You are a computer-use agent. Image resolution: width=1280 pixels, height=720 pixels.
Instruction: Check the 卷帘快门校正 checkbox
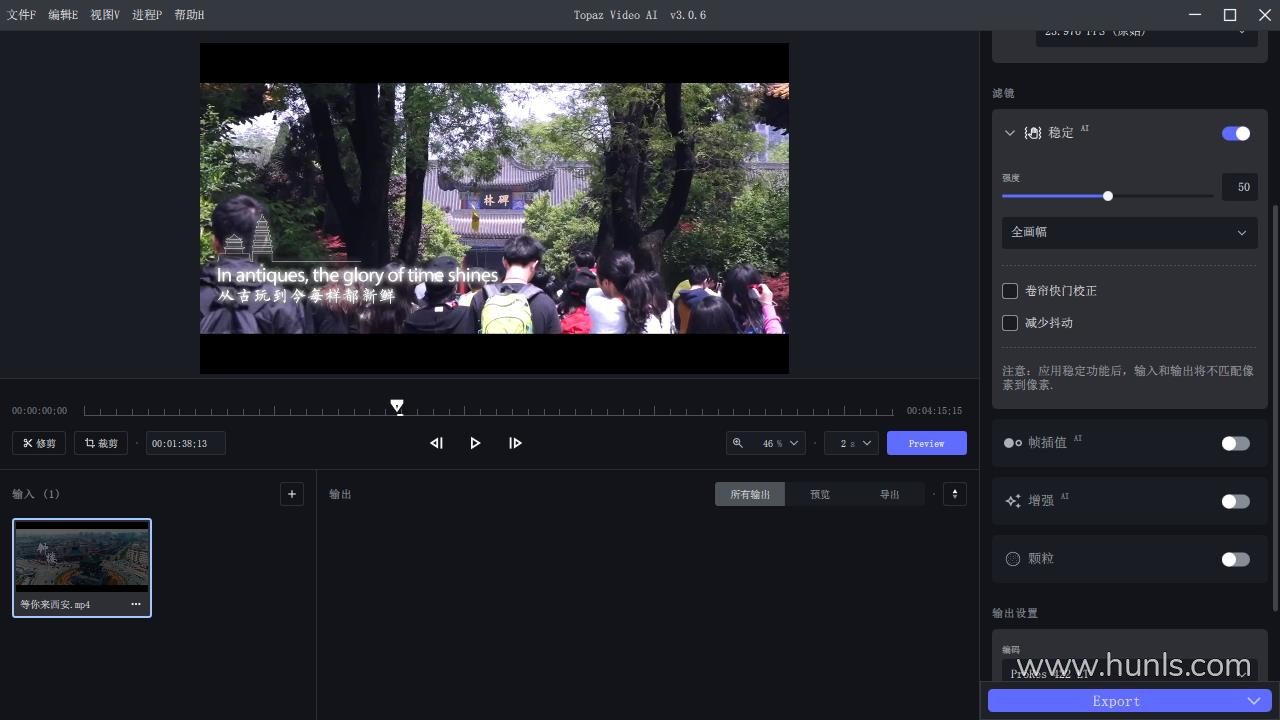[x=1010, y=291]
